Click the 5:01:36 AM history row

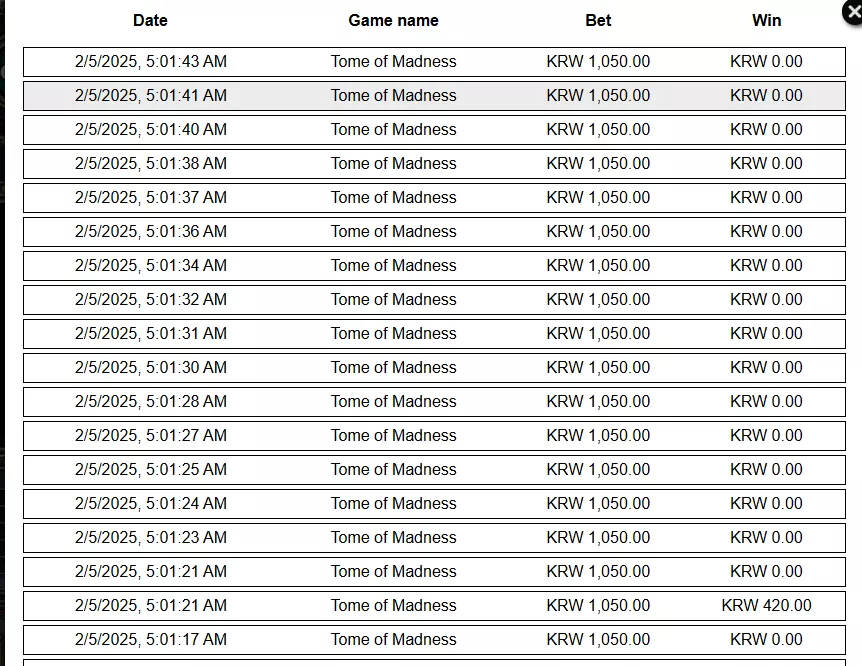click(x=434, y=232)
